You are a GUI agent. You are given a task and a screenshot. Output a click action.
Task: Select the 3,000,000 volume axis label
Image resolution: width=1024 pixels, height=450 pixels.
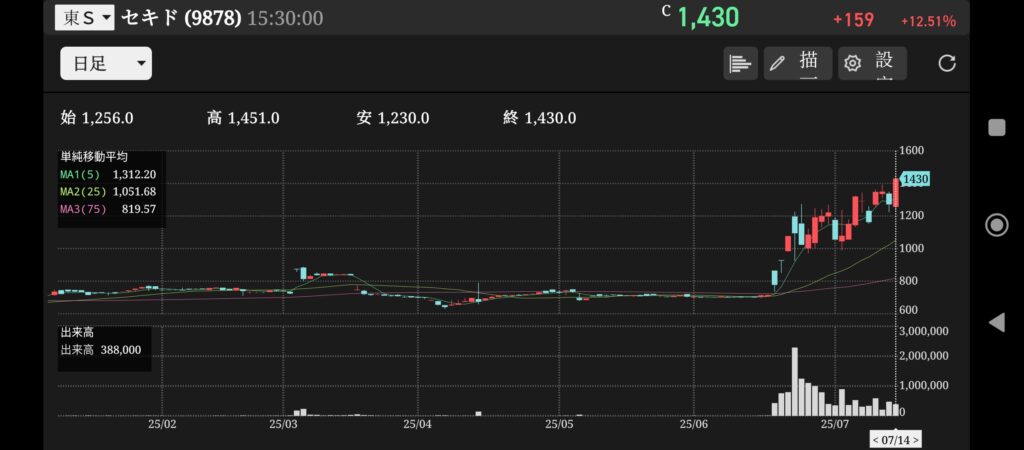tap(924, 331)
